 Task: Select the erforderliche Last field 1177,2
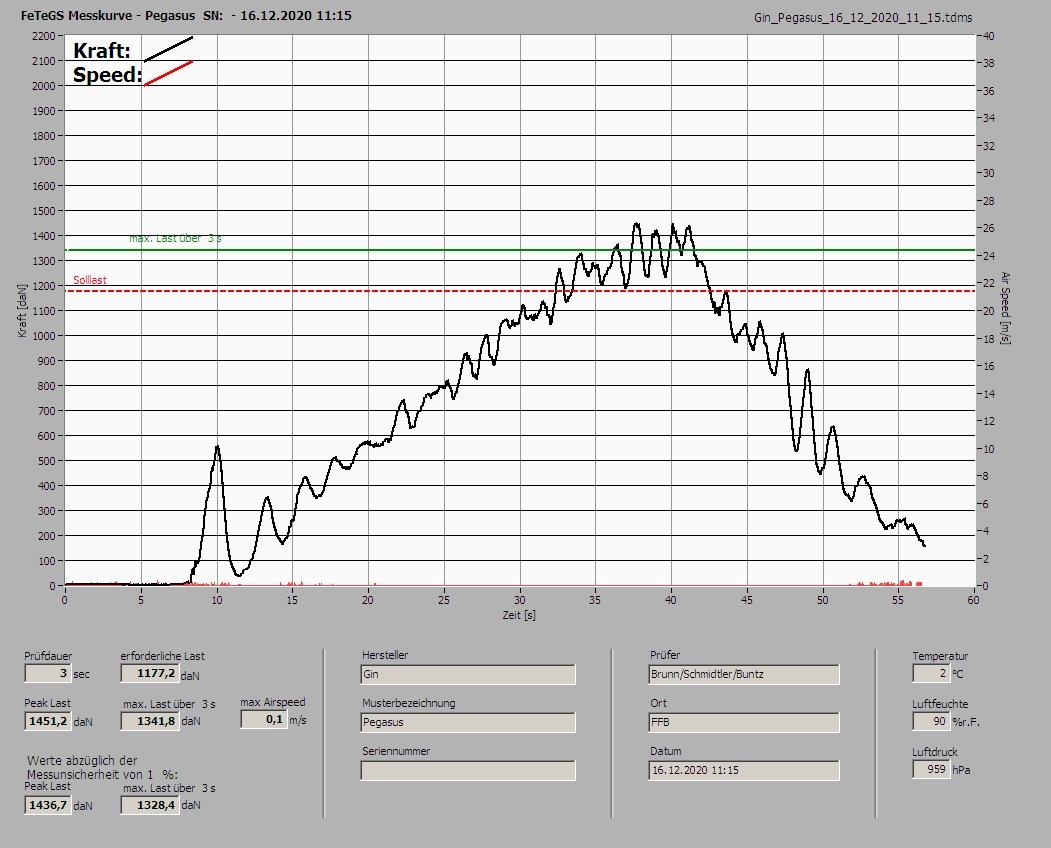(x=149, y=673)
